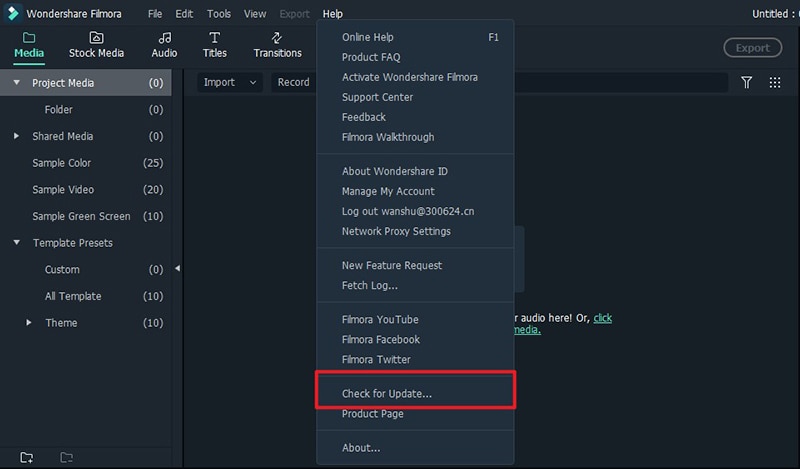
Task: Select Manage My Account
Action: pyautogui.click(x=415, y=191)
